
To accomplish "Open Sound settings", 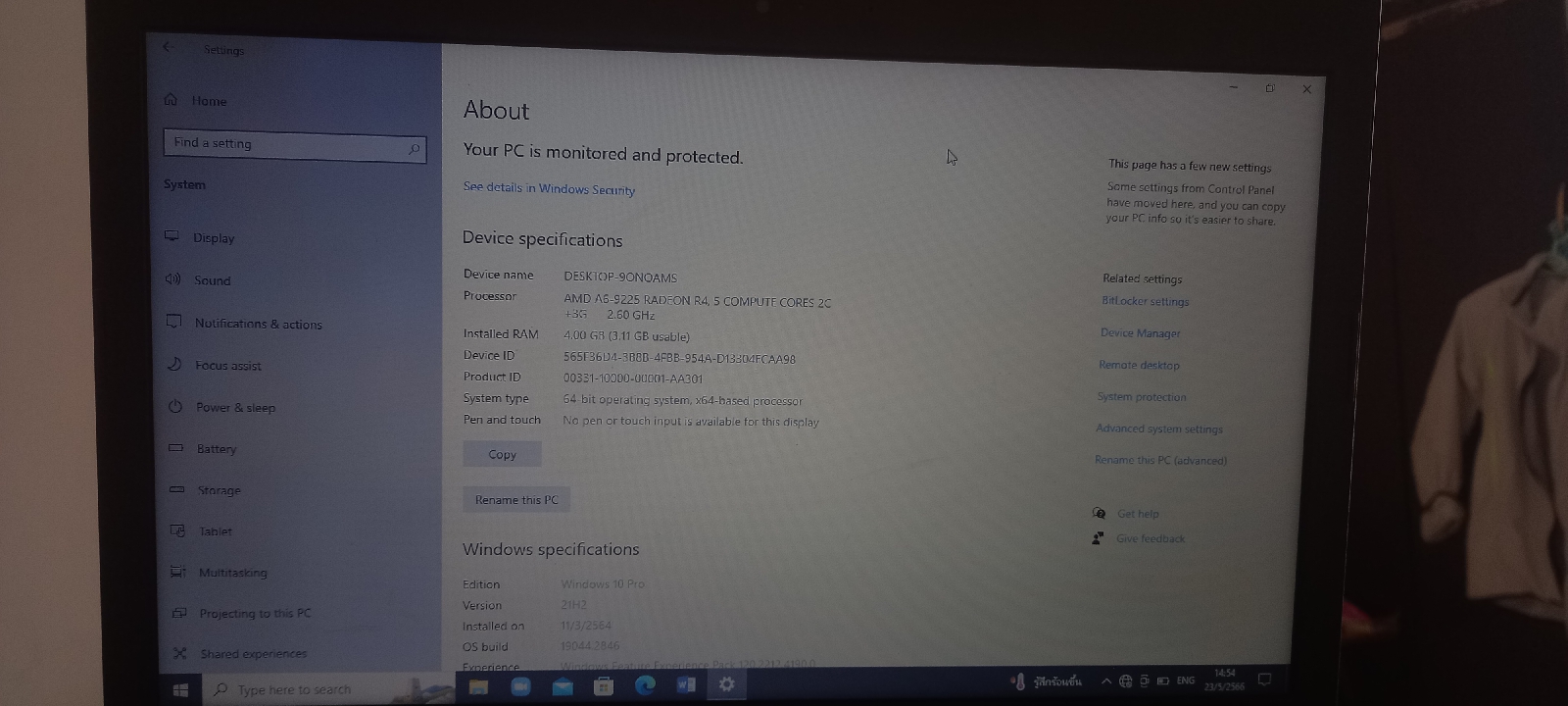I will click(199, 279).
